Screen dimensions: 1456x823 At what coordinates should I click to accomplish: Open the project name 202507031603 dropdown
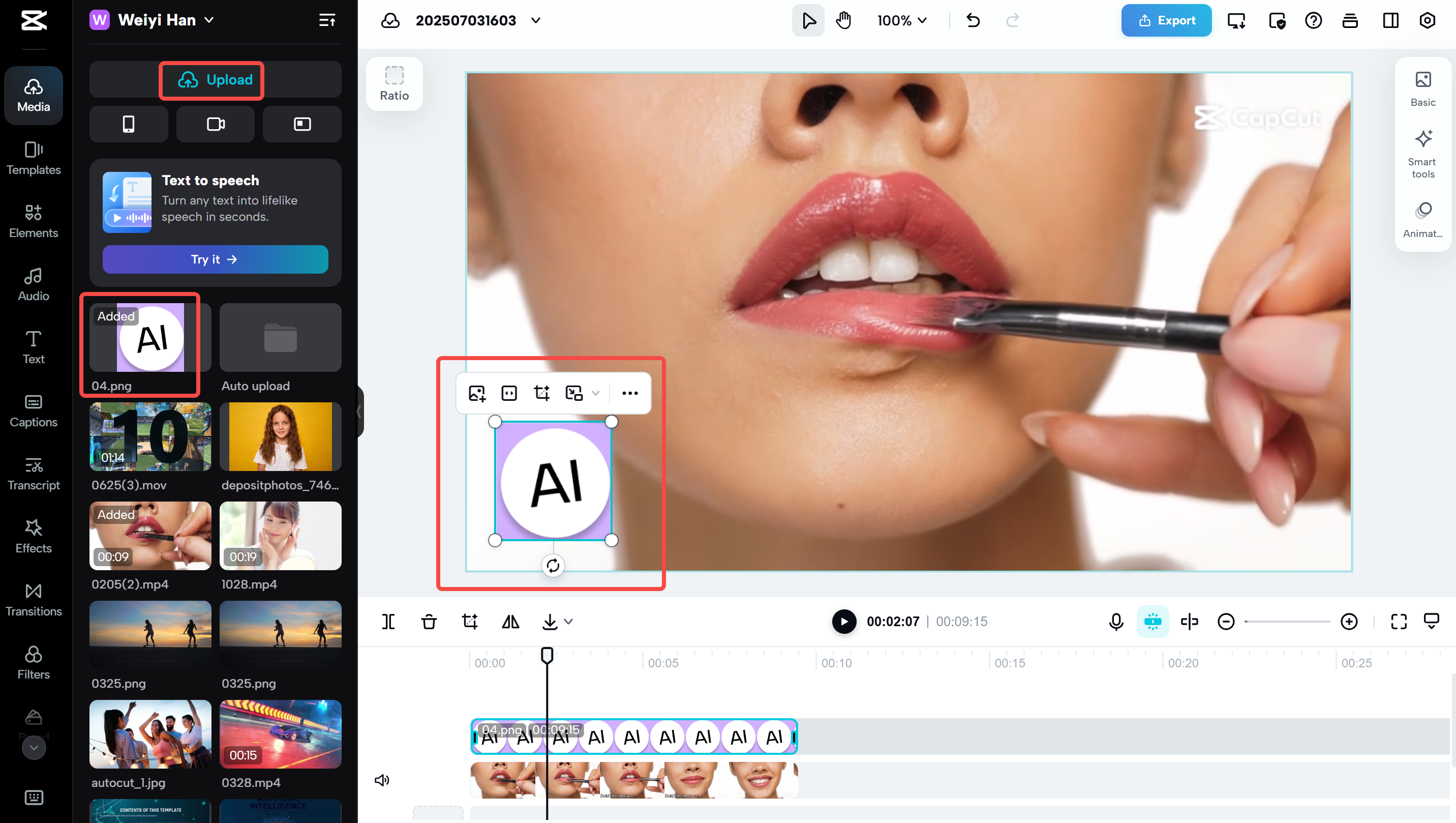pyautogui.click(x=535, y=21)
